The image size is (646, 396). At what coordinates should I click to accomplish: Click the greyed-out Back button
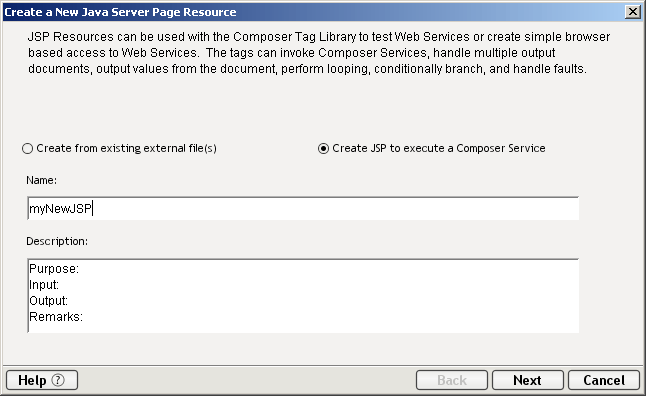tap(452, 380)
